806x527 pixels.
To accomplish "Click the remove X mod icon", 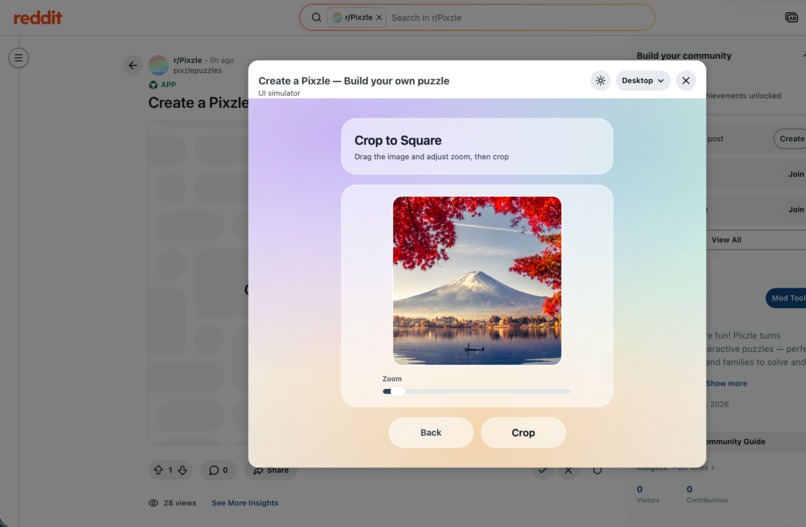I will 568,470.
